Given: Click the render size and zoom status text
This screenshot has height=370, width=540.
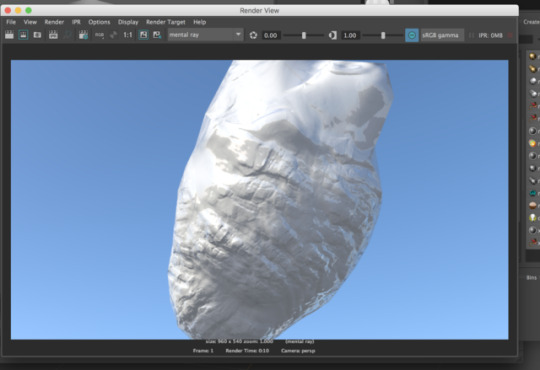Looking at the screenshot, I should point(239,341).
